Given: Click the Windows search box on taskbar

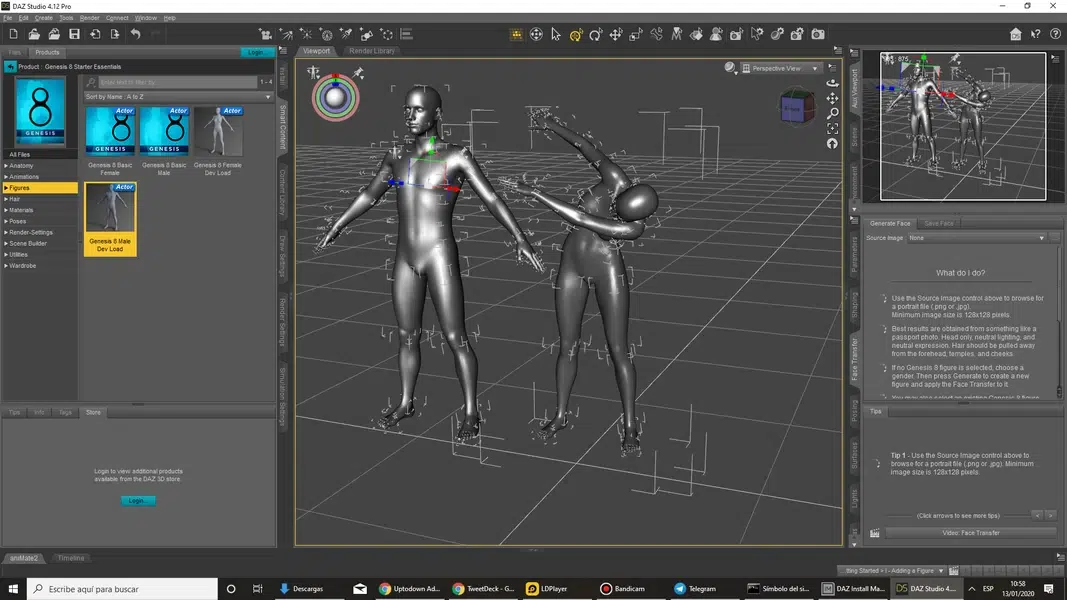Looking at the screenshot, I should pyautogui.click(x=122, y=589).
